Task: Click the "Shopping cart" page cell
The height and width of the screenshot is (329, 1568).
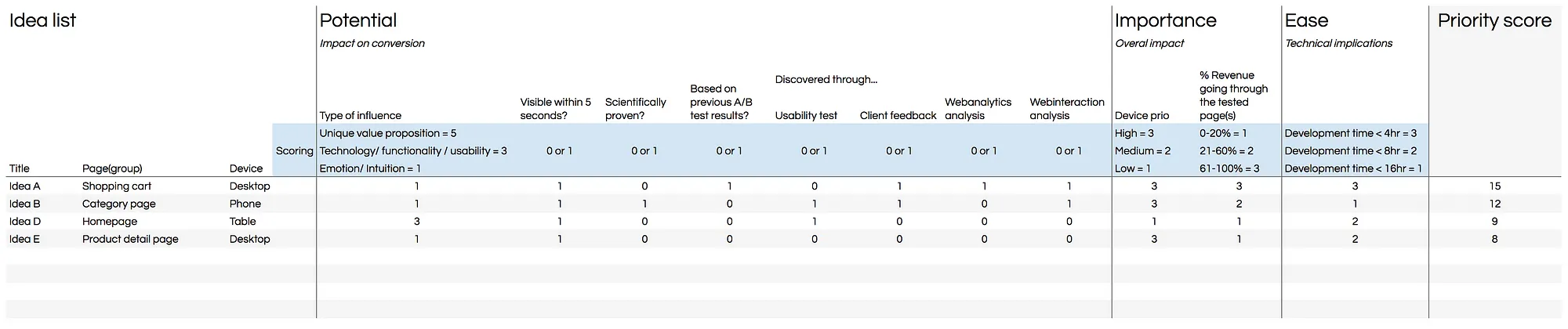Action: click(117, 186)
